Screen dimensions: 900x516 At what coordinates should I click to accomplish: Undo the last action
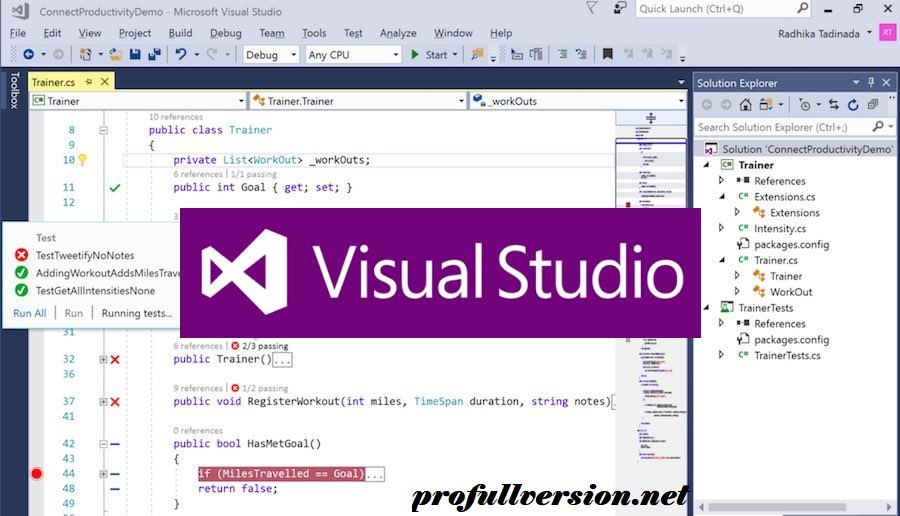click(x=181, y=55)
